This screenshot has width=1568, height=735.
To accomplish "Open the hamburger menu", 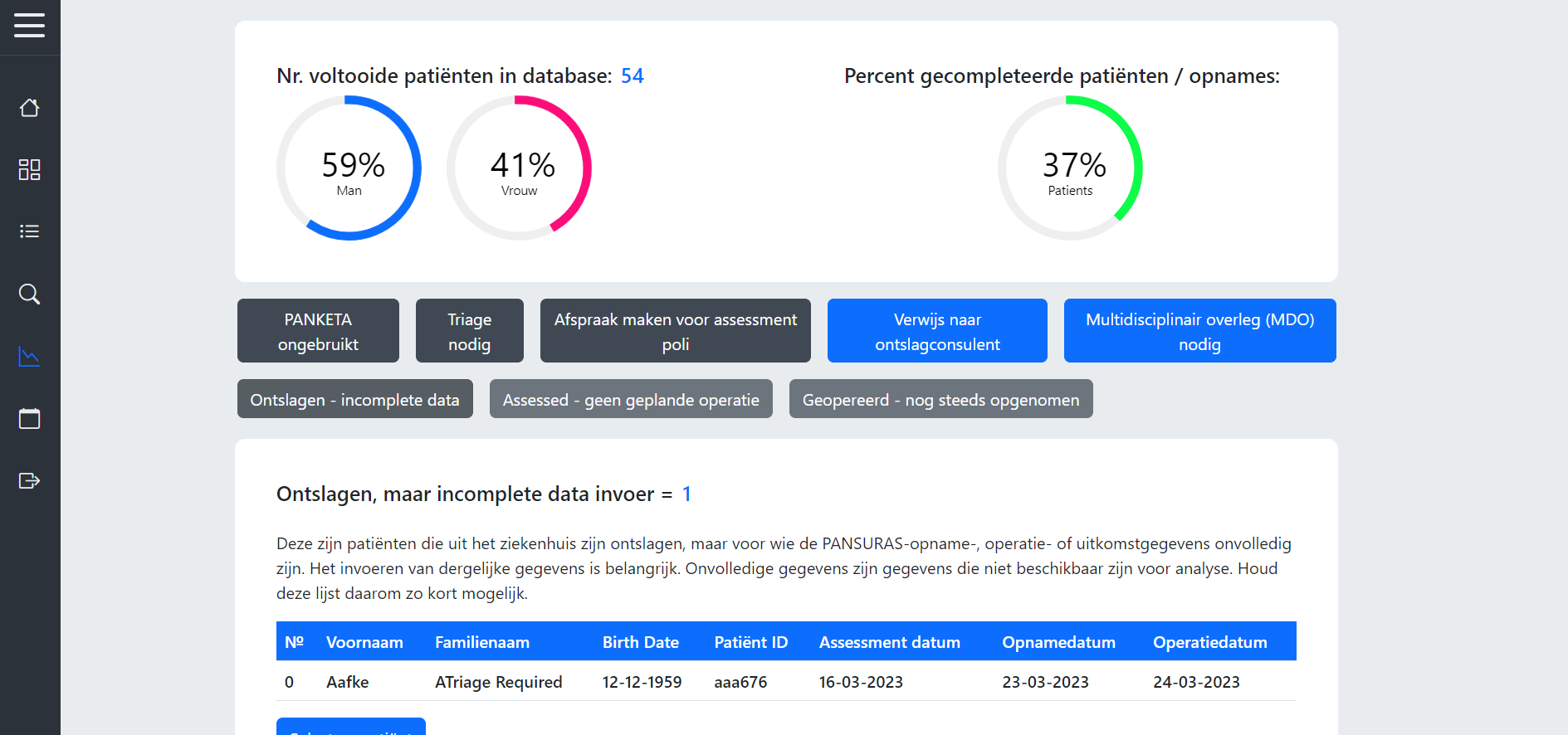I will point(30,26).
